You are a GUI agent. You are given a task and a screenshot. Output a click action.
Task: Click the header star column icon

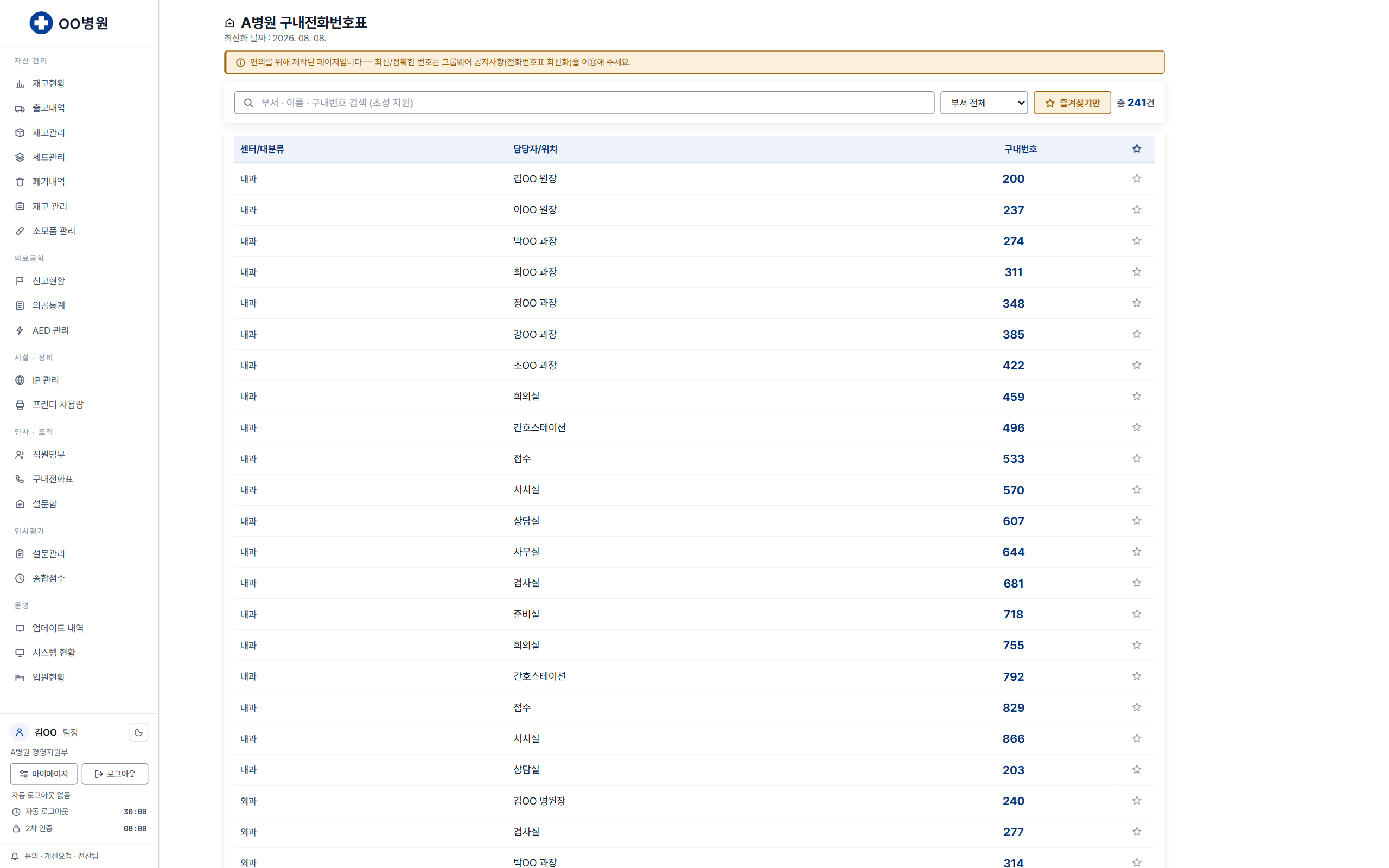[x=1137, y=149]
